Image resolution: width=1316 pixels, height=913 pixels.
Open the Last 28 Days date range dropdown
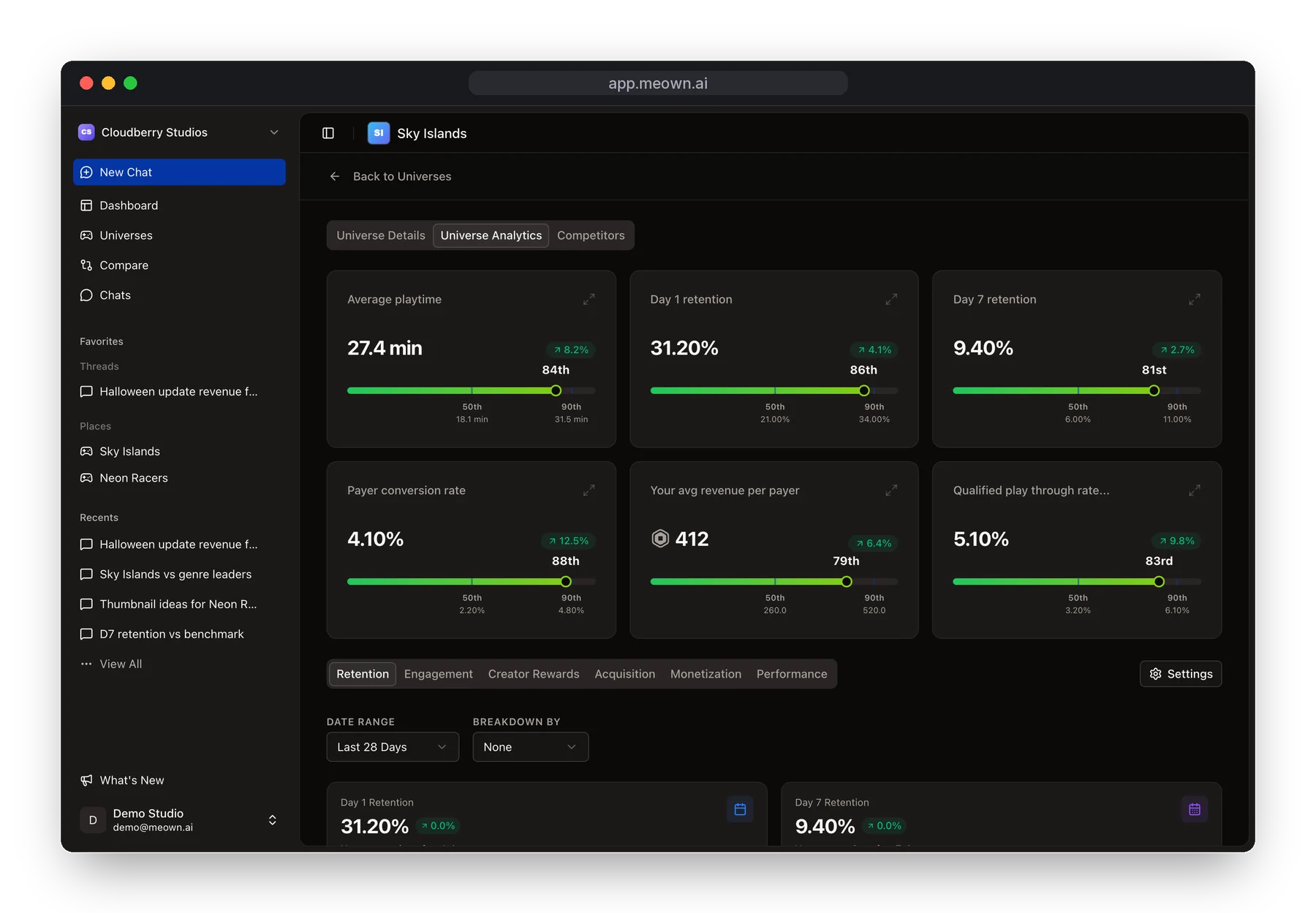point(393,747)
